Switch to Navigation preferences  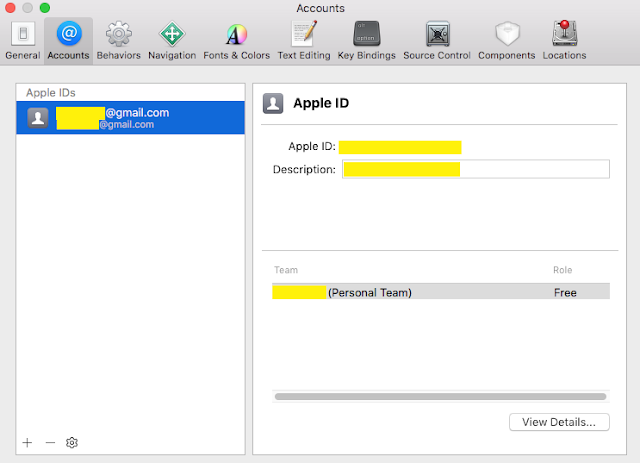(172, 41)
